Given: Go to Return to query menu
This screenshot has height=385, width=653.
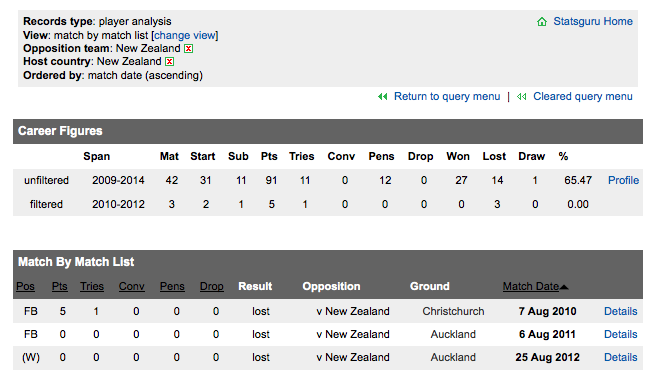Looking at the screenshot, I should tap(447, 97).
